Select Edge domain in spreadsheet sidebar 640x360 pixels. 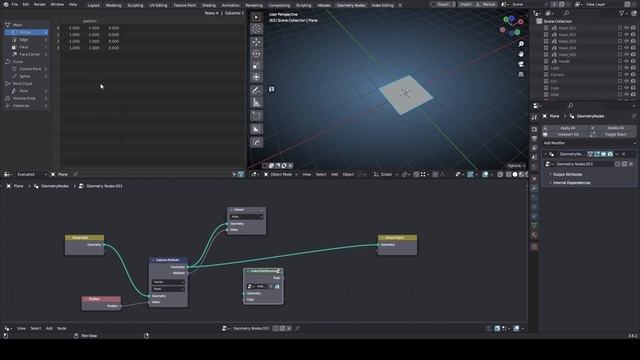pos(26,40)
